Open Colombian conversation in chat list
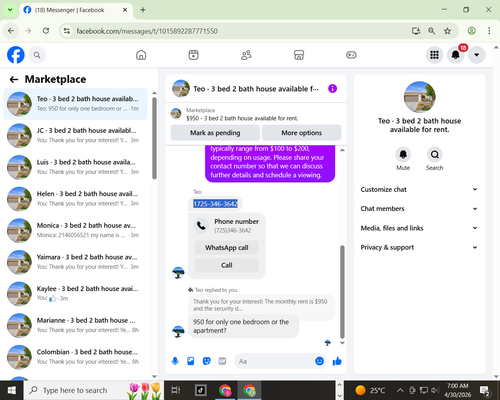Image resolution: width=500 pixels, height=400 pixels. pyautogui.click(x=75, y=357)
